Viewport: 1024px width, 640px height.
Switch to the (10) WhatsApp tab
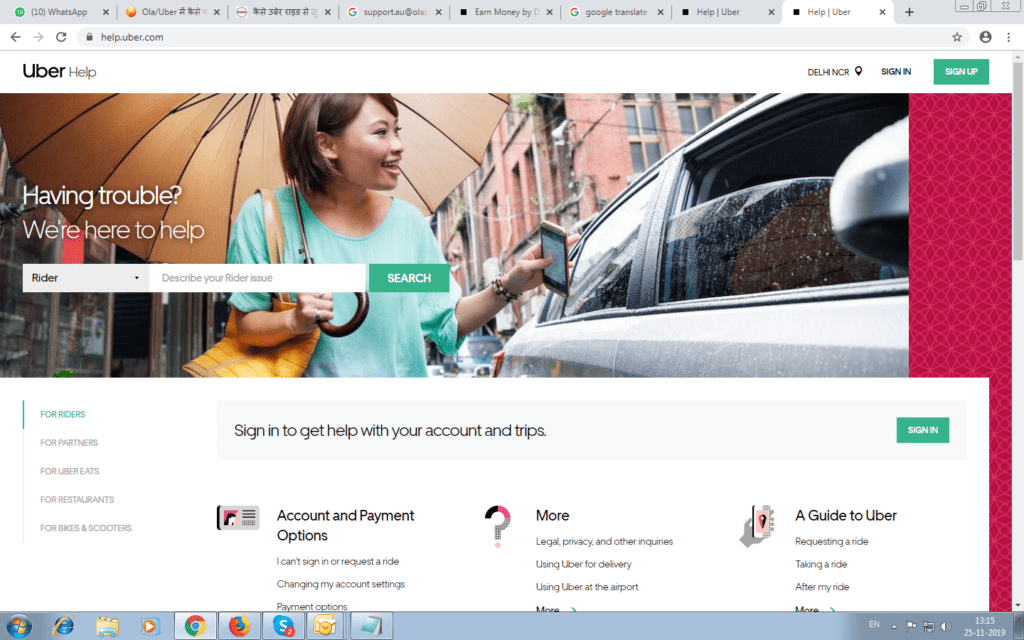click(x=60, y=12)
